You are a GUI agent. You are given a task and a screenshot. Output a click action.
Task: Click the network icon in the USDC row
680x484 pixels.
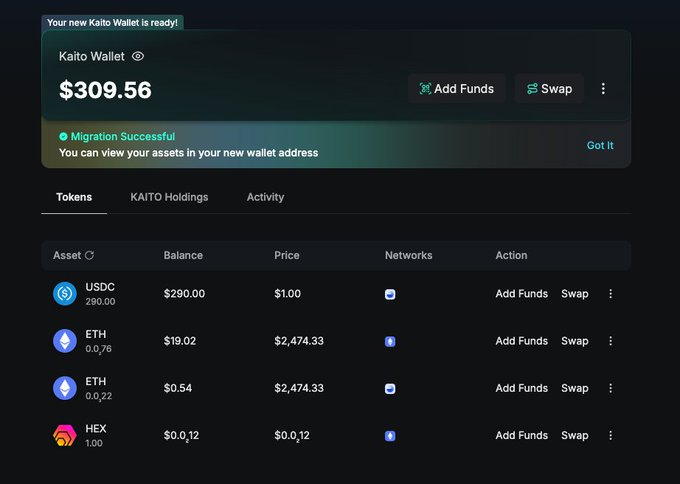point(390,294)
